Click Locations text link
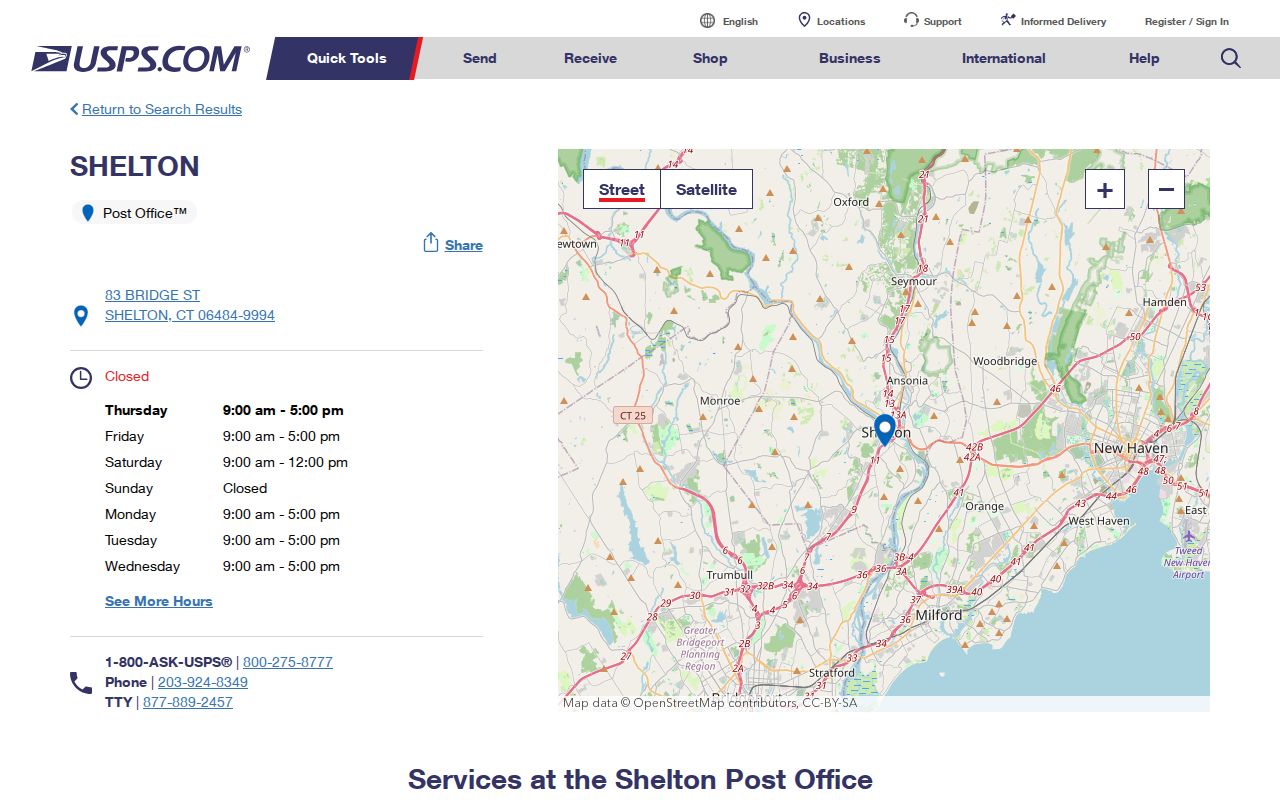 click(x=841, y=21)
